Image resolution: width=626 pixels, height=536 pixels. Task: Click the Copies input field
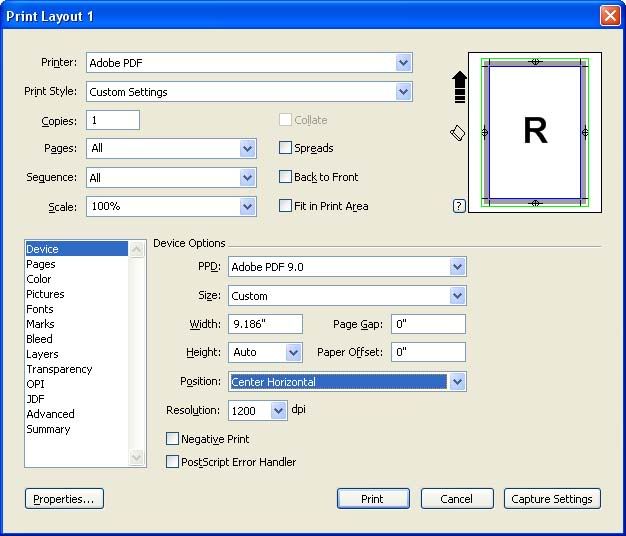coord(113,120)
